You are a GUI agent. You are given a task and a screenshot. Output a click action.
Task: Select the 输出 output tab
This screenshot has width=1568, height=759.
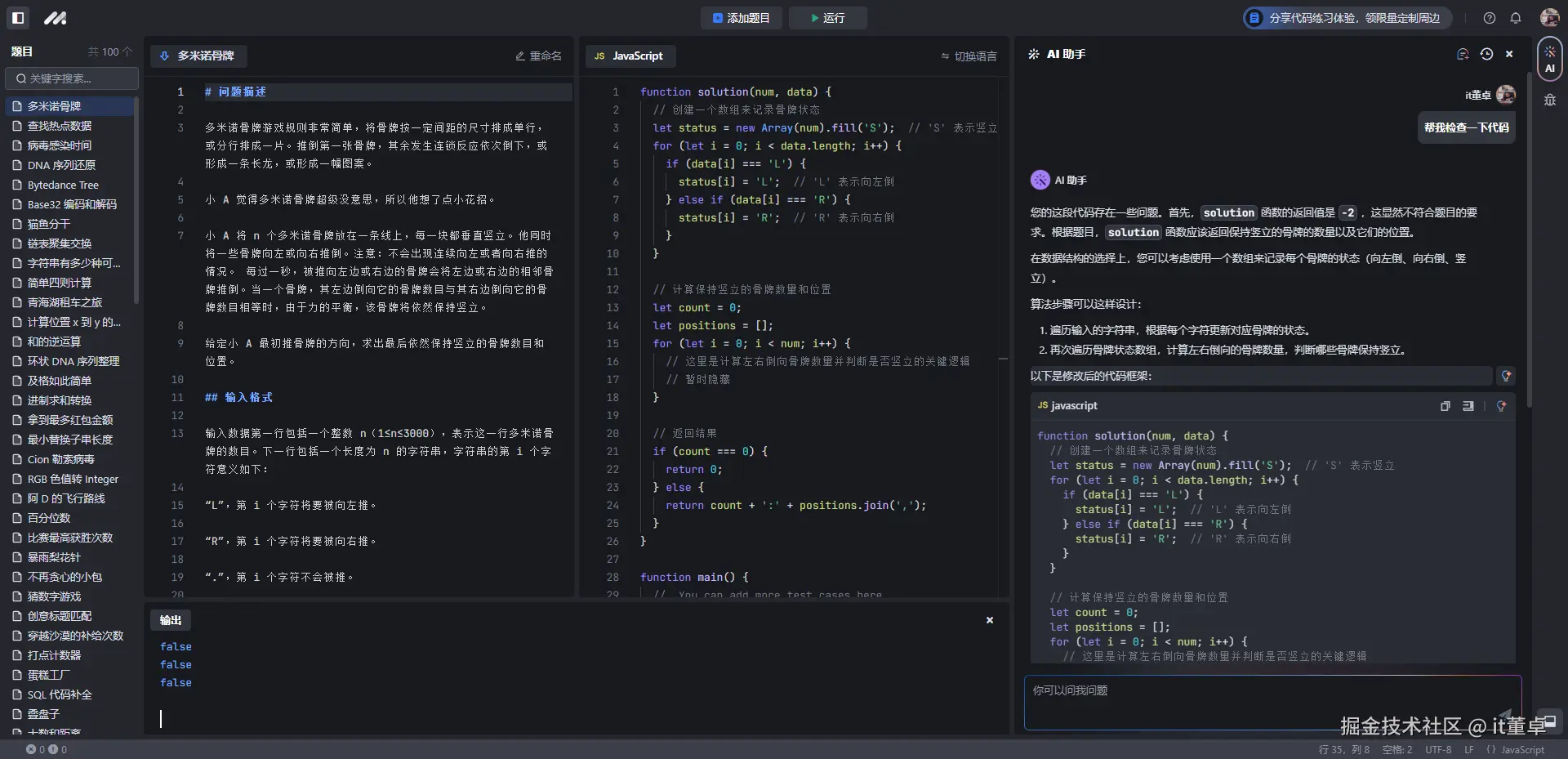click(170, 620)
